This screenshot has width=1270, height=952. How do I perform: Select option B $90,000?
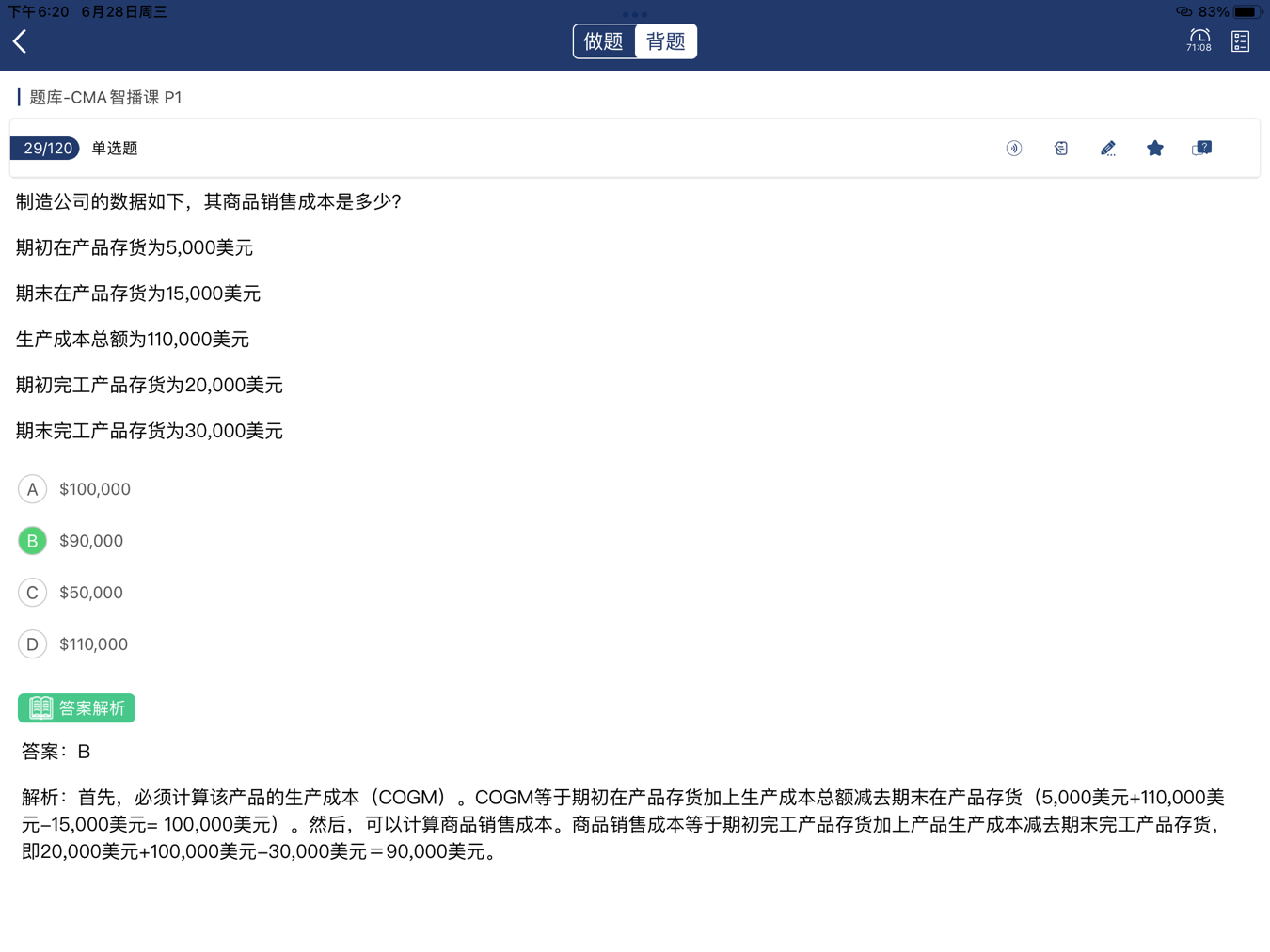33,541
